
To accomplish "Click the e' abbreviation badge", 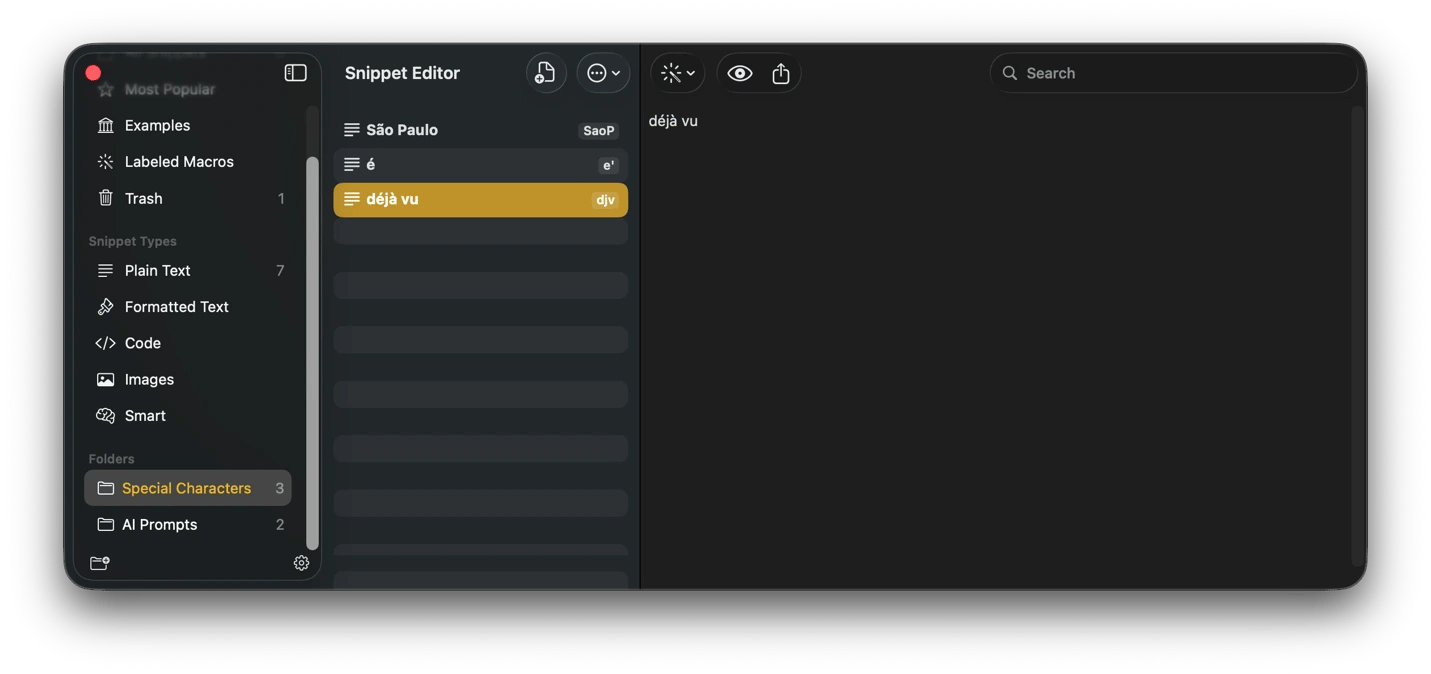I will [x=608, y=166].
